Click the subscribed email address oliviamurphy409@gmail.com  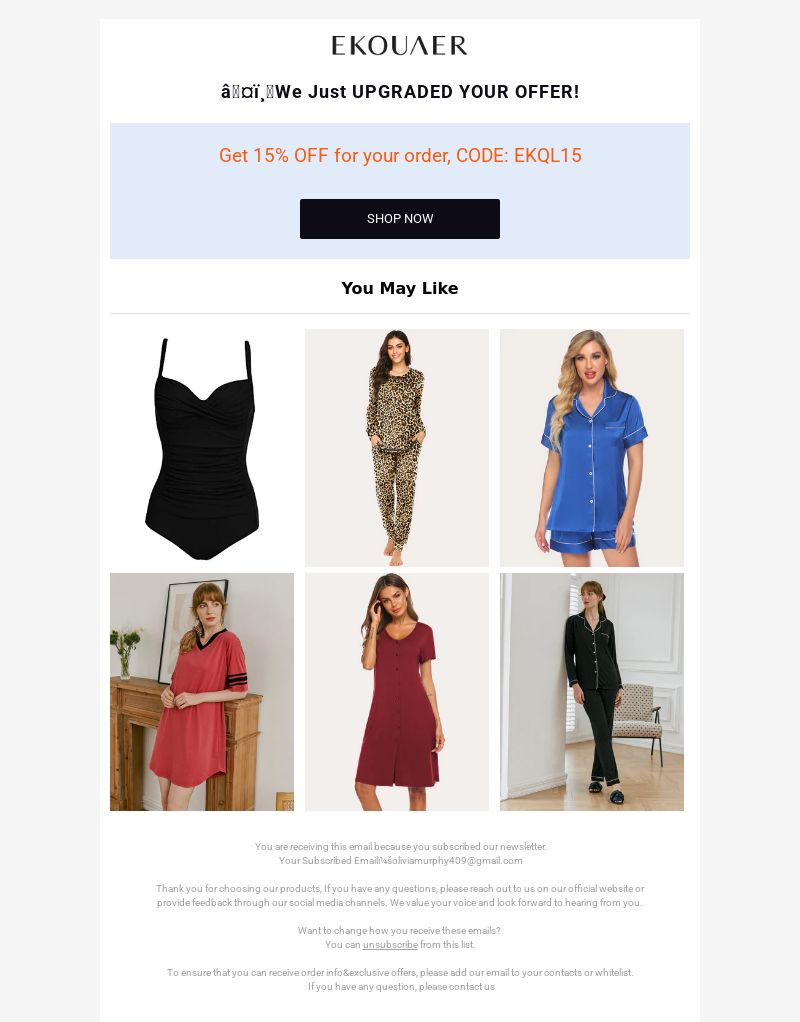tap(463, 860)
